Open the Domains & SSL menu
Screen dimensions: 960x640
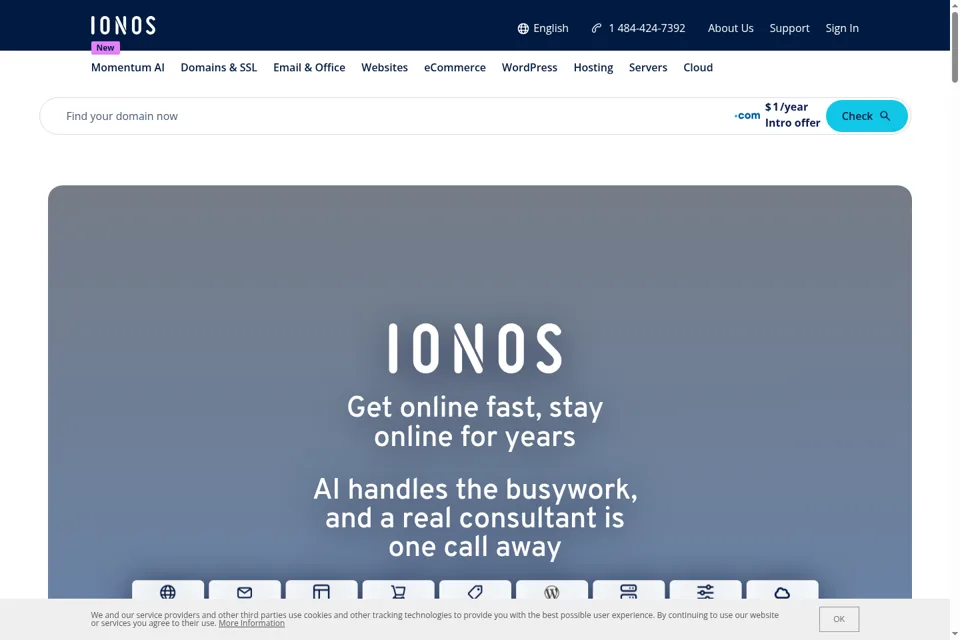(219, 67)
